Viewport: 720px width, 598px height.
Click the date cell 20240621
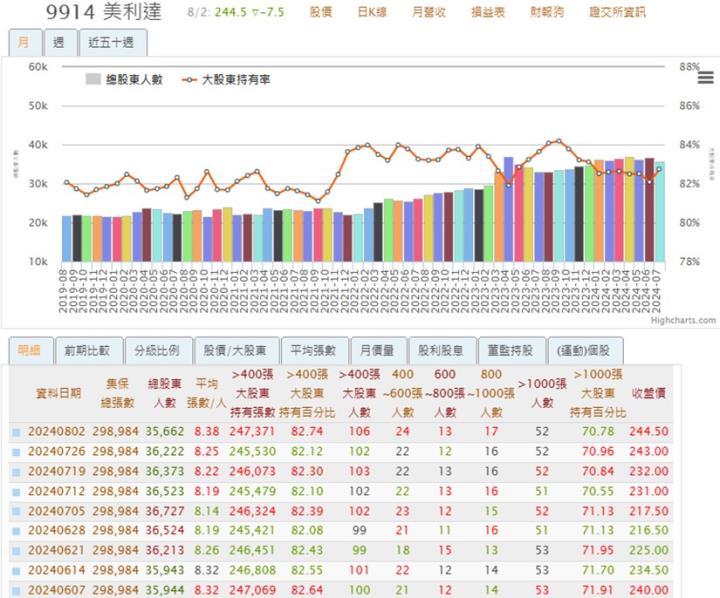[56, 550]
